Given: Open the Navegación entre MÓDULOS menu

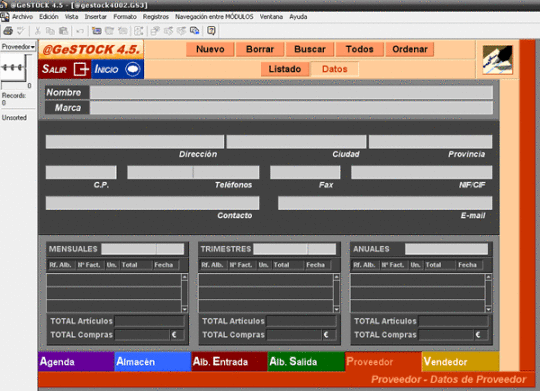Looking at the screenshot, I should pyautogui.click(x=214, y=17).
